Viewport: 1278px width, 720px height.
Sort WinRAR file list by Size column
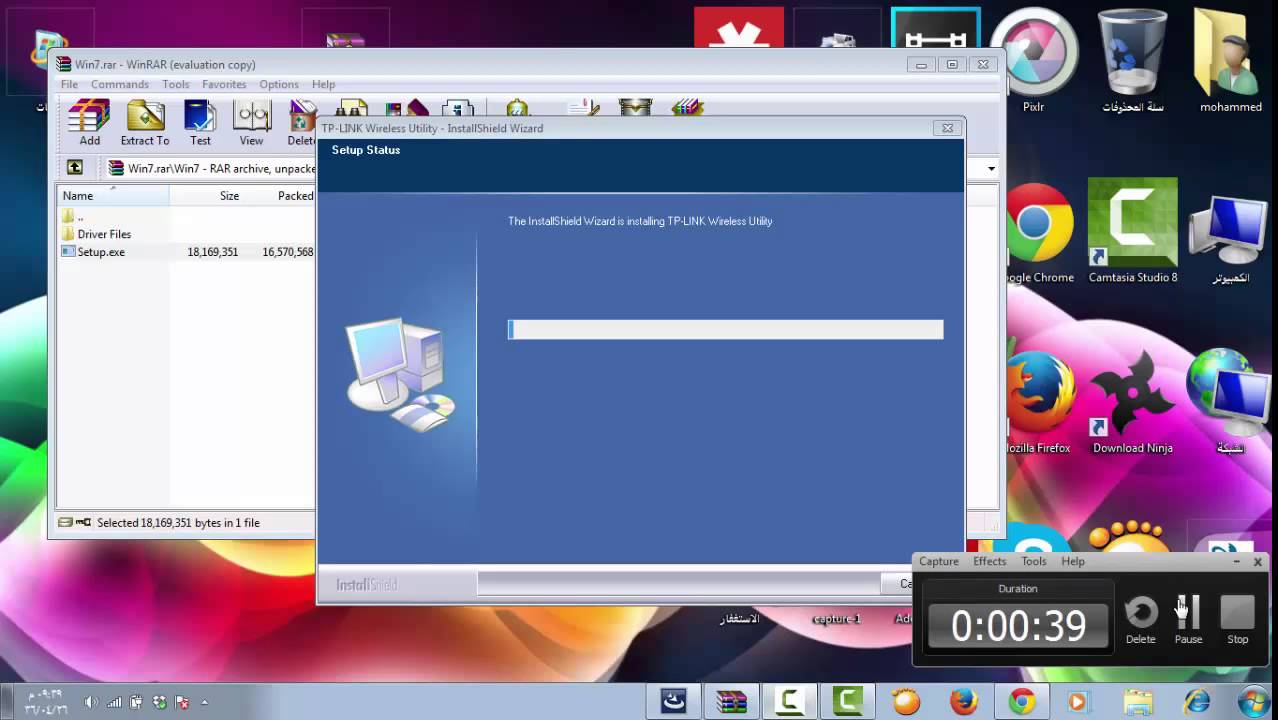206,196
